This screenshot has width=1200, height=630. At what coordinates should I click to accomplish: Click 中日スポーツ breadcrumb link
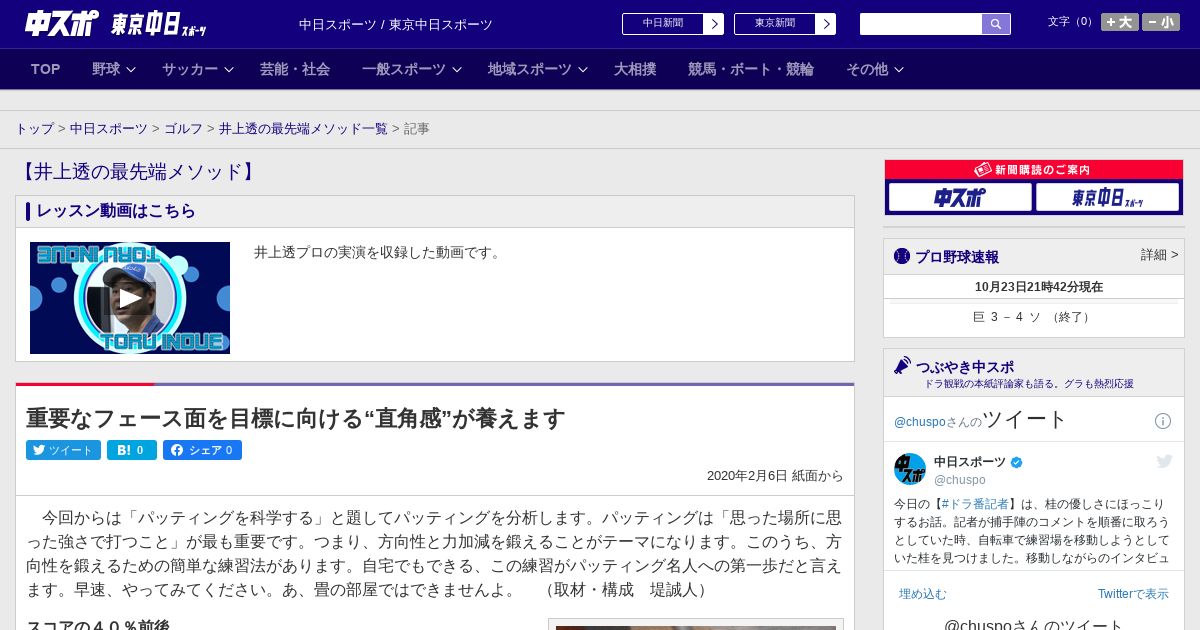tap(109, 129)
